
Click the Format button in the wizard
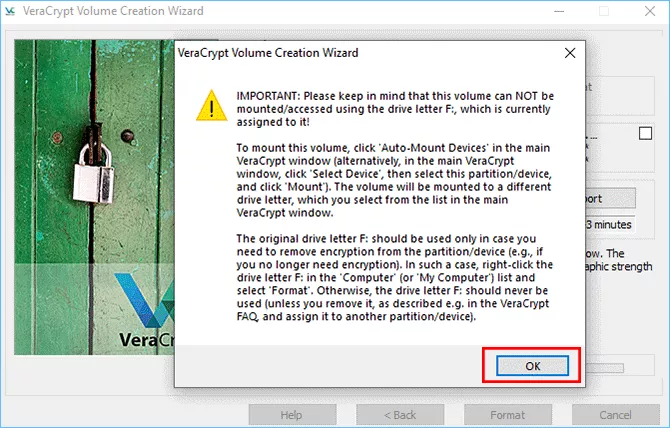(508, 415)
